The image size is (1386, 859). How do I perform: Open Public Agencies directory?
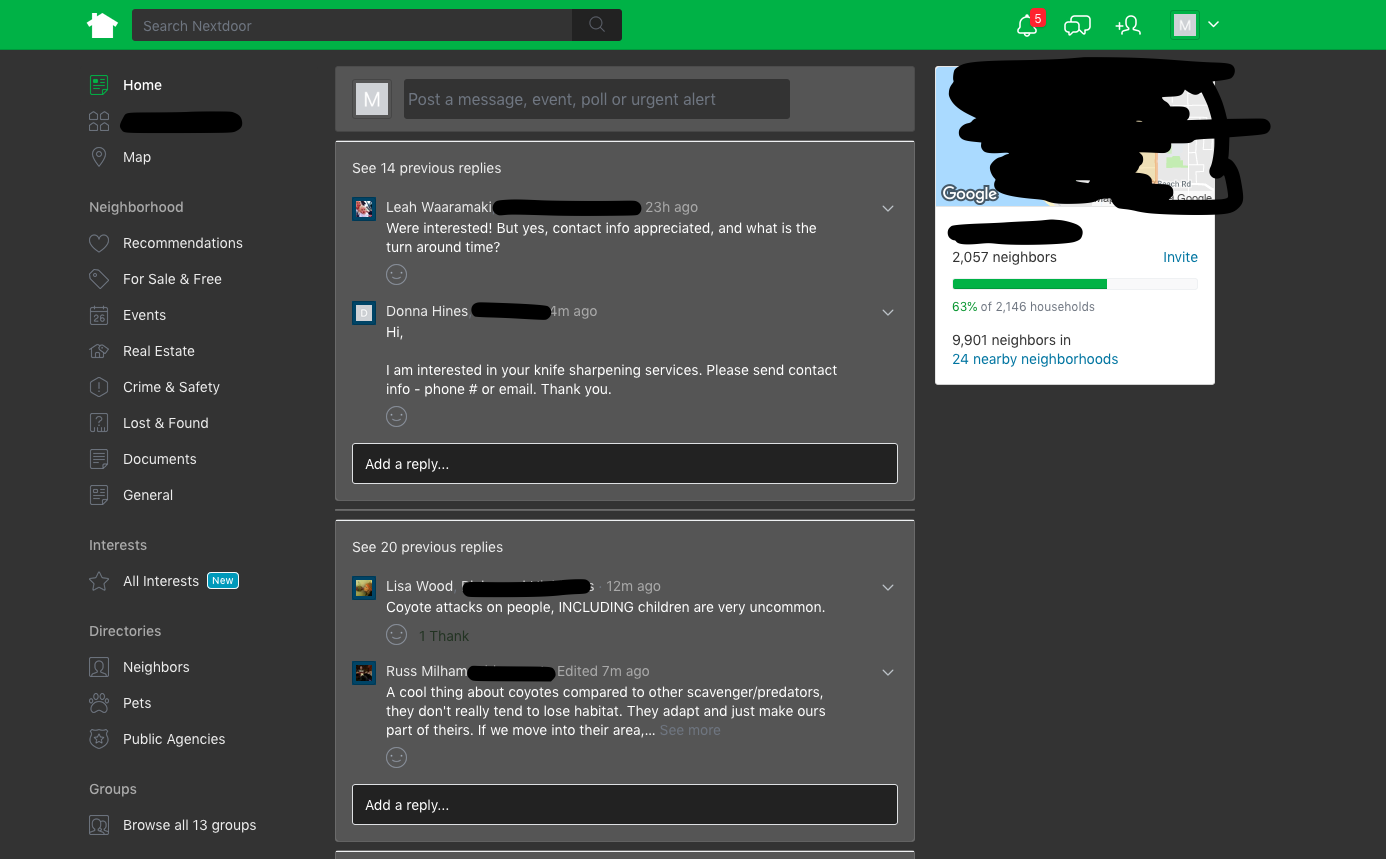pyautogui.click(x=174, y=739)
